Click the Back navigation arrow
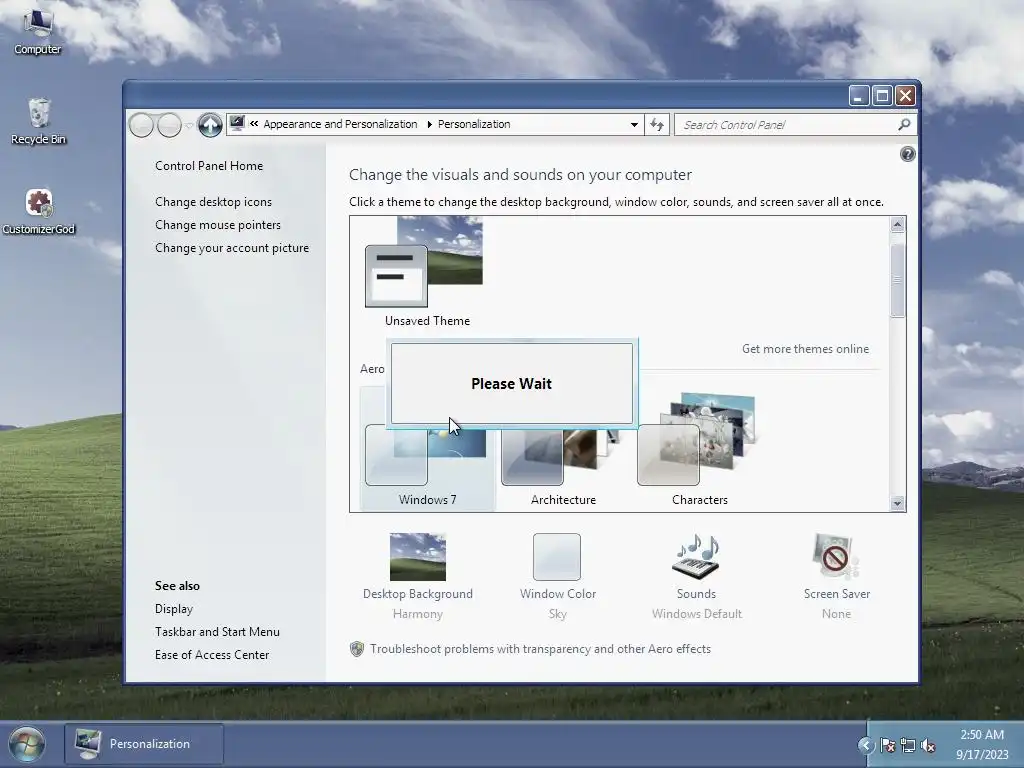 [141, 125]
